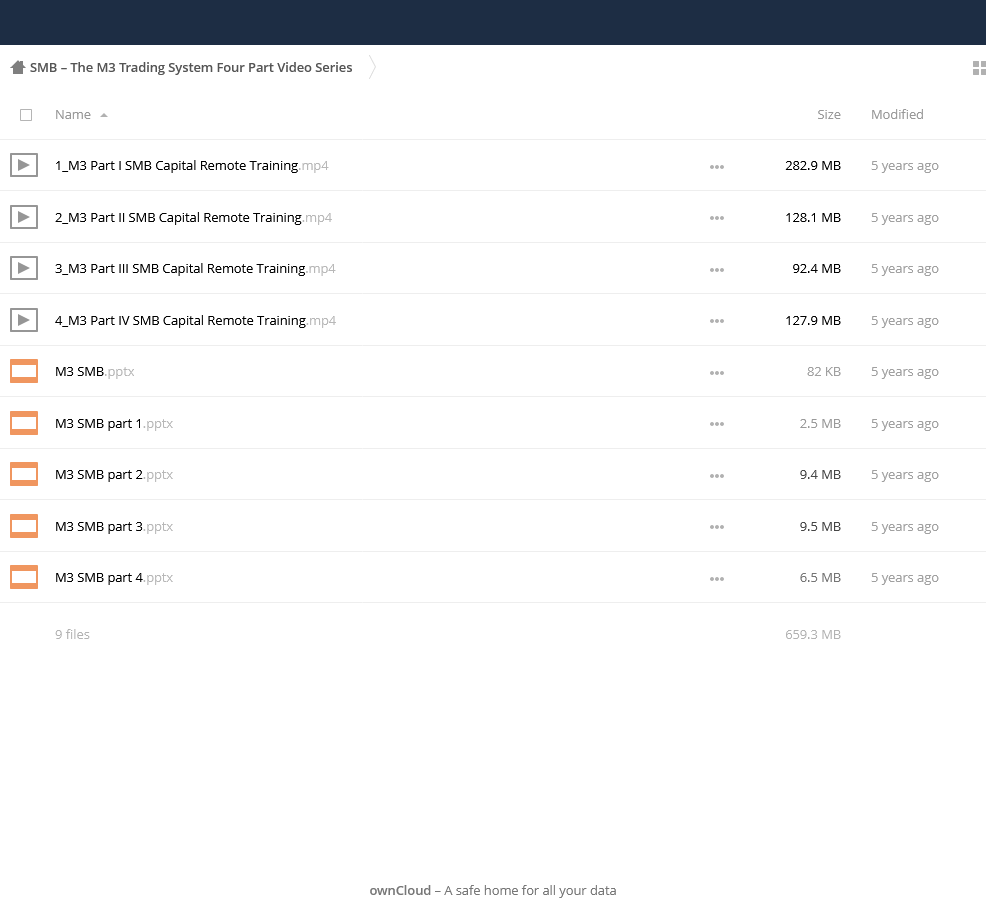Open more actions for M3 SMB part 1.pptx
This screenshot has width=986, height=920.
(717, 424)
